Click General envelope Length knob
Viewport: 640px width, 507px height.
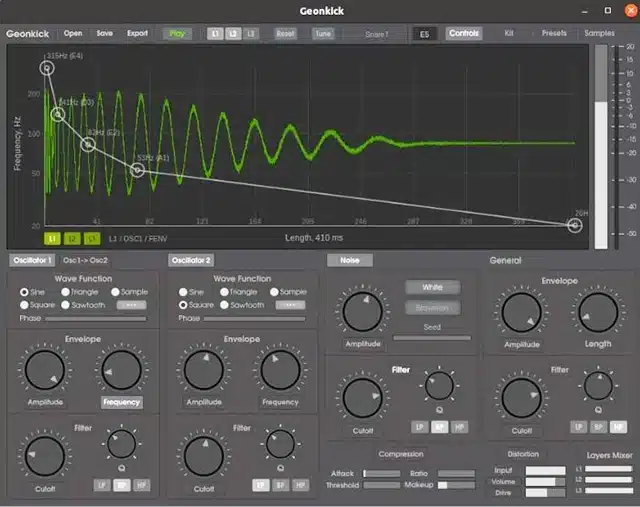(598, 313)
